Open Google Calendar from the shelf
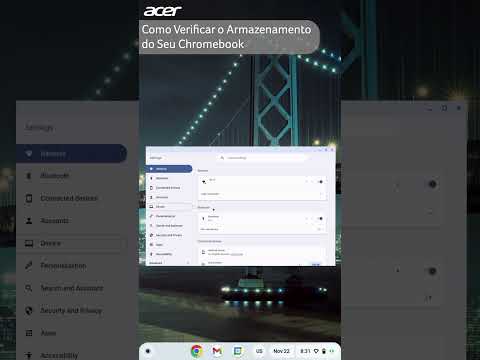This screenshot has width=480, height=360. [x=237, y=351]
